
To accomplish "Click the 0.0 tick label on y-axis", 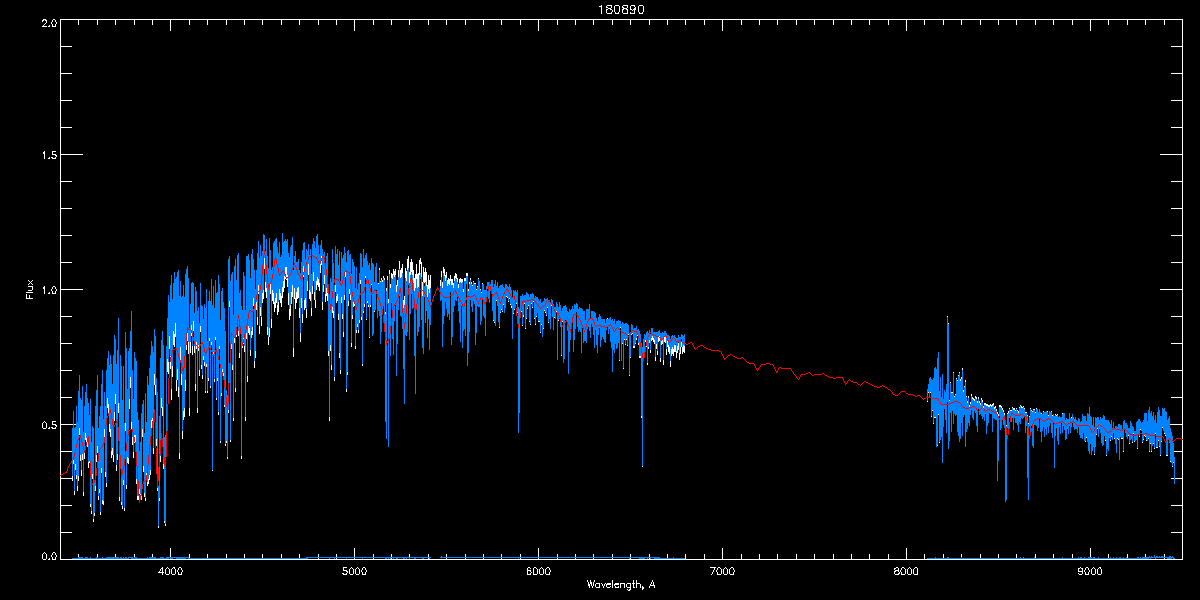I will pyautogui.click(x=49, y=556).
